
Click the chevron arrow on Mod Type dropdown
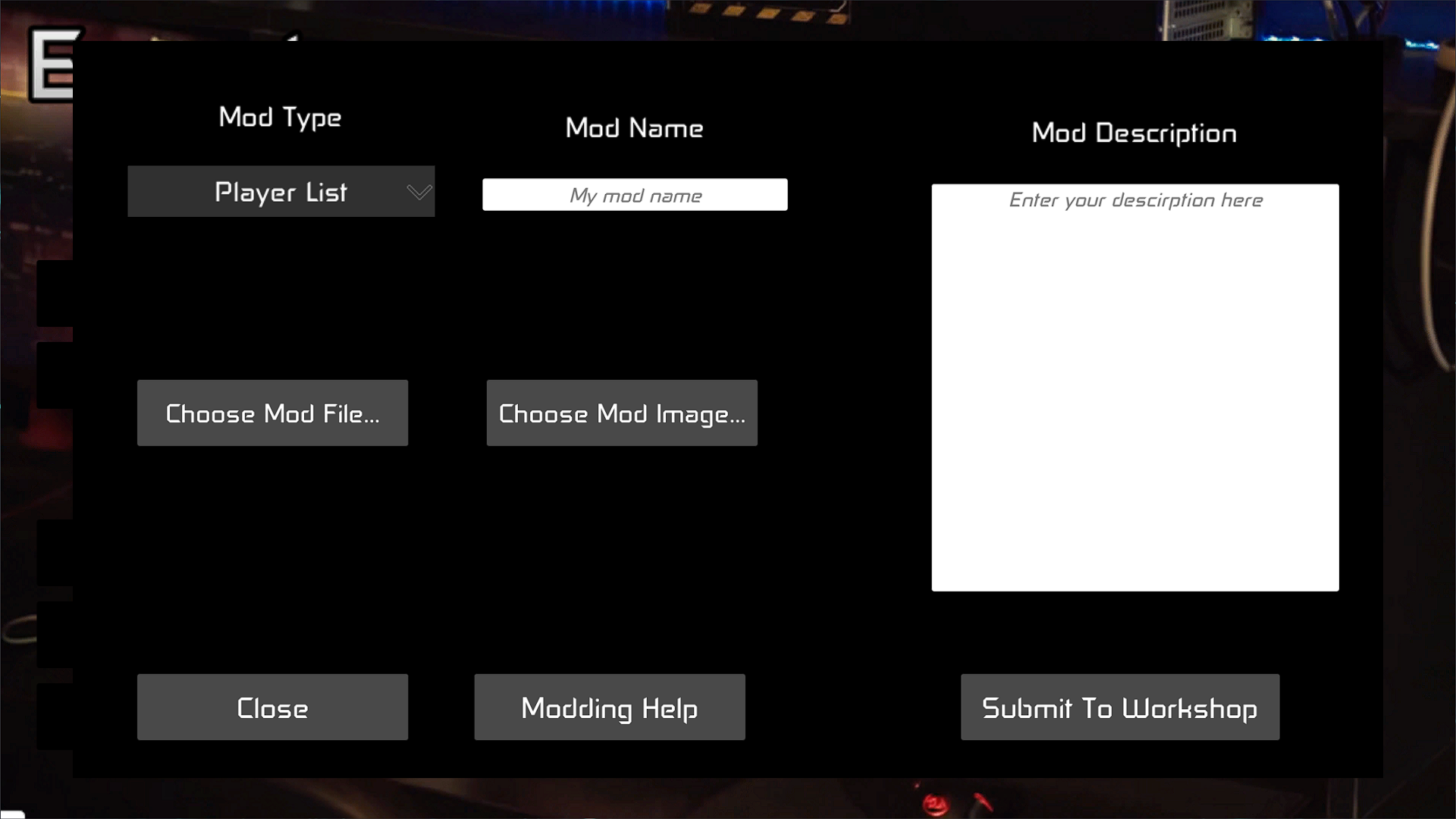tap(419, 192)
